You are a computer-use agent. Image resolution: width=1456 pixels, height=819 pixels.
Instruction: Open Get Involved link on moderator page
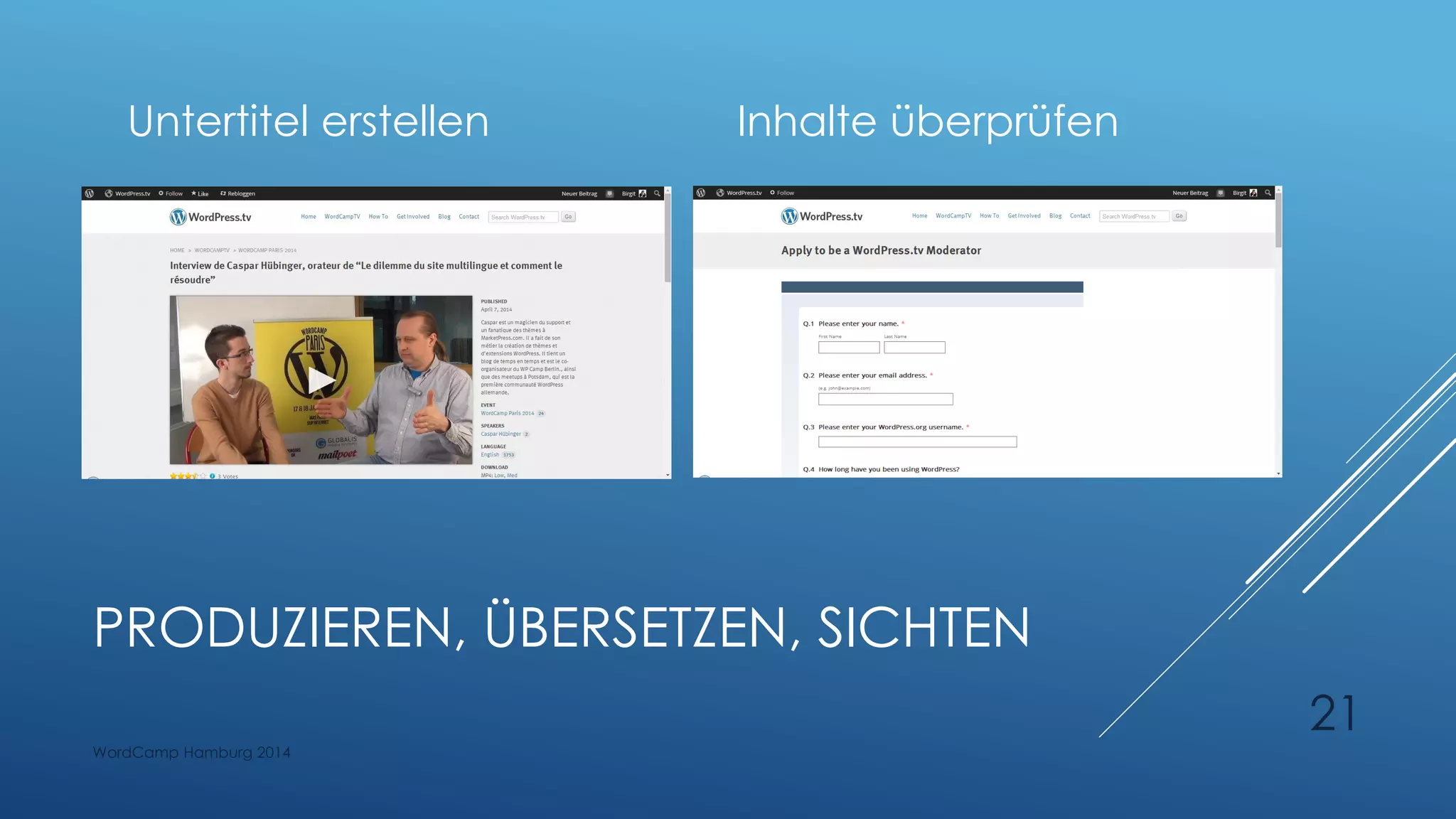click(1024, 216)
